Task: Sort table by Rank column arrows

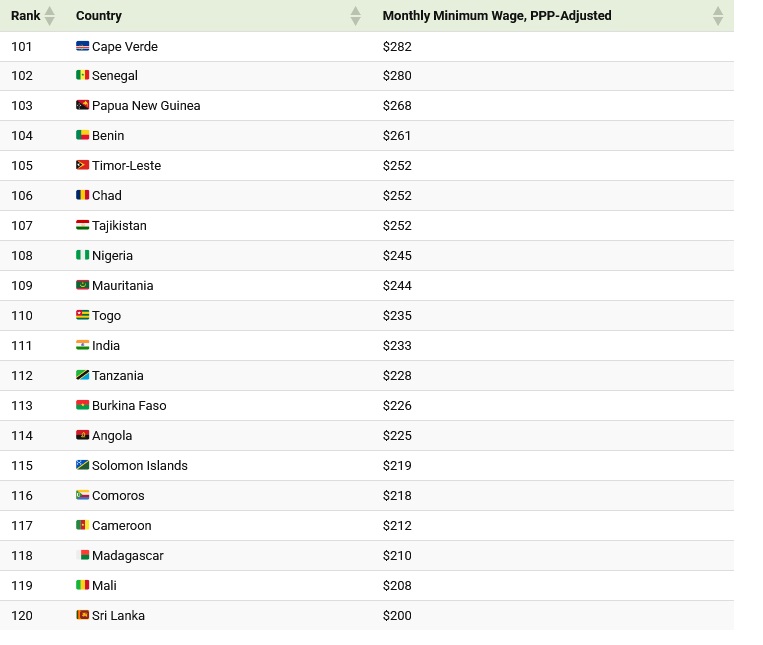Action: (x=50, y=16)
